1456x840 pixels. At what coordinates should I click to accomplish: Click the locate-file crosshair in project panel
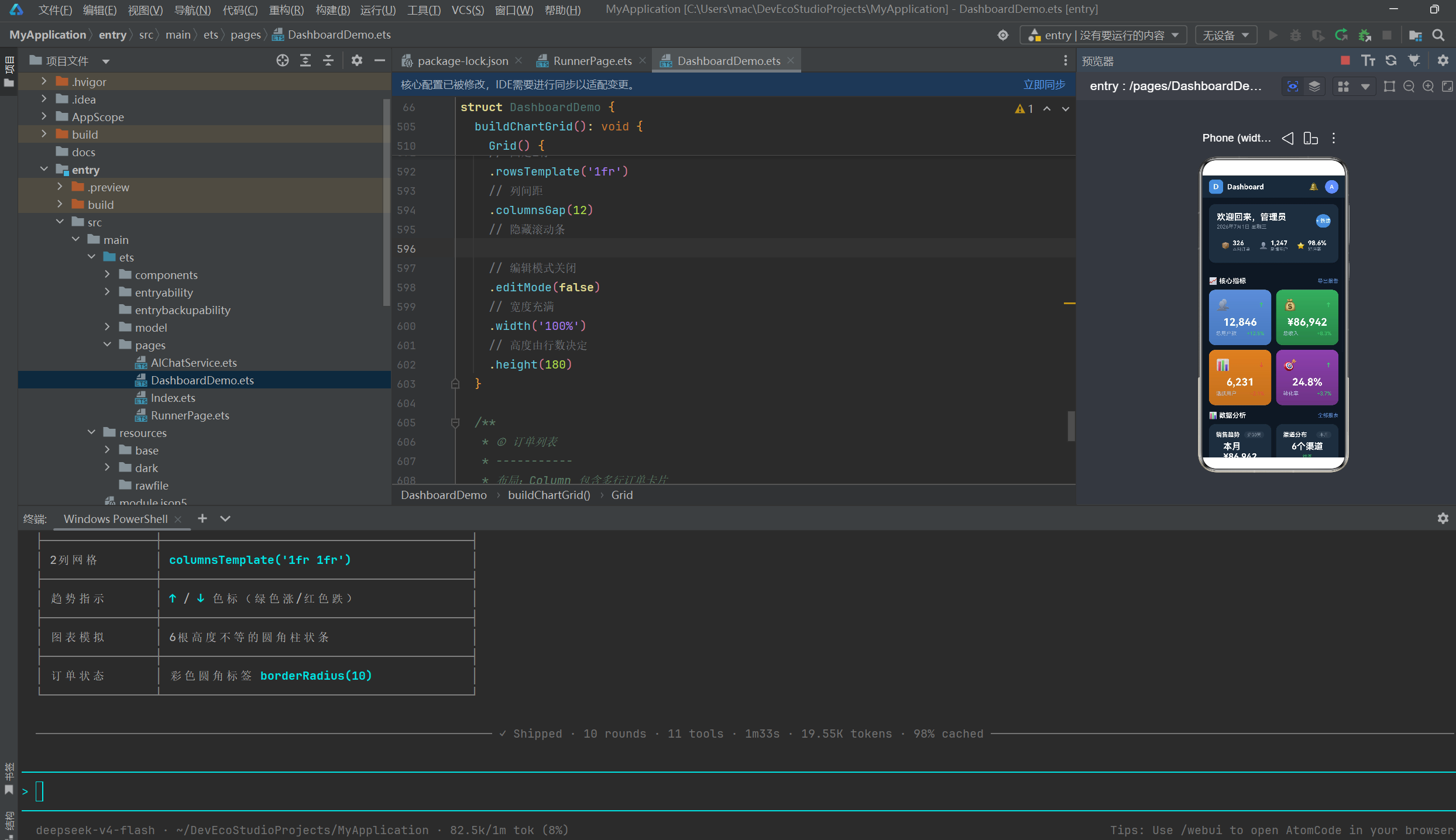[x=283, y=61]
